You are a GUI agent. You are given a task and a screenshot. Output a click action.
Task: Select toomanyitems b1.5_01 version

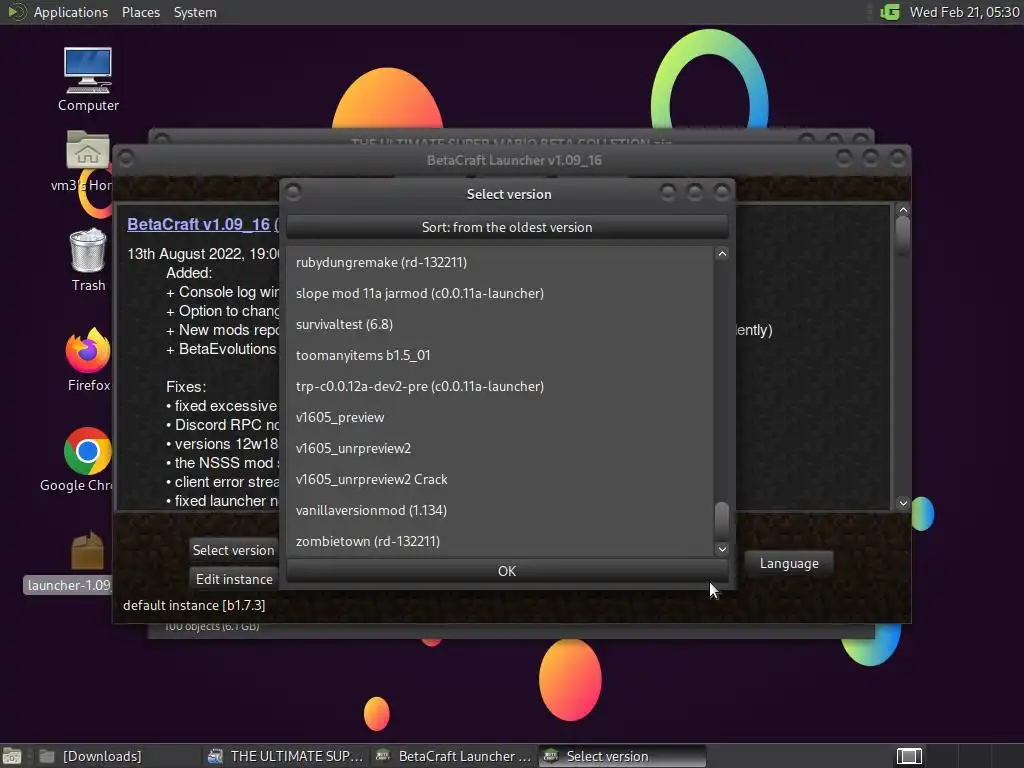click(500, 355)
